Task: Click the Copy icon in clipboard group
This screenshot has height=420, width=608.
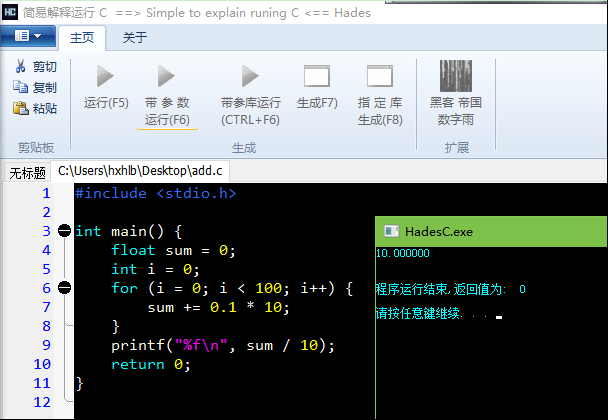Action: (x=21, y=88)
